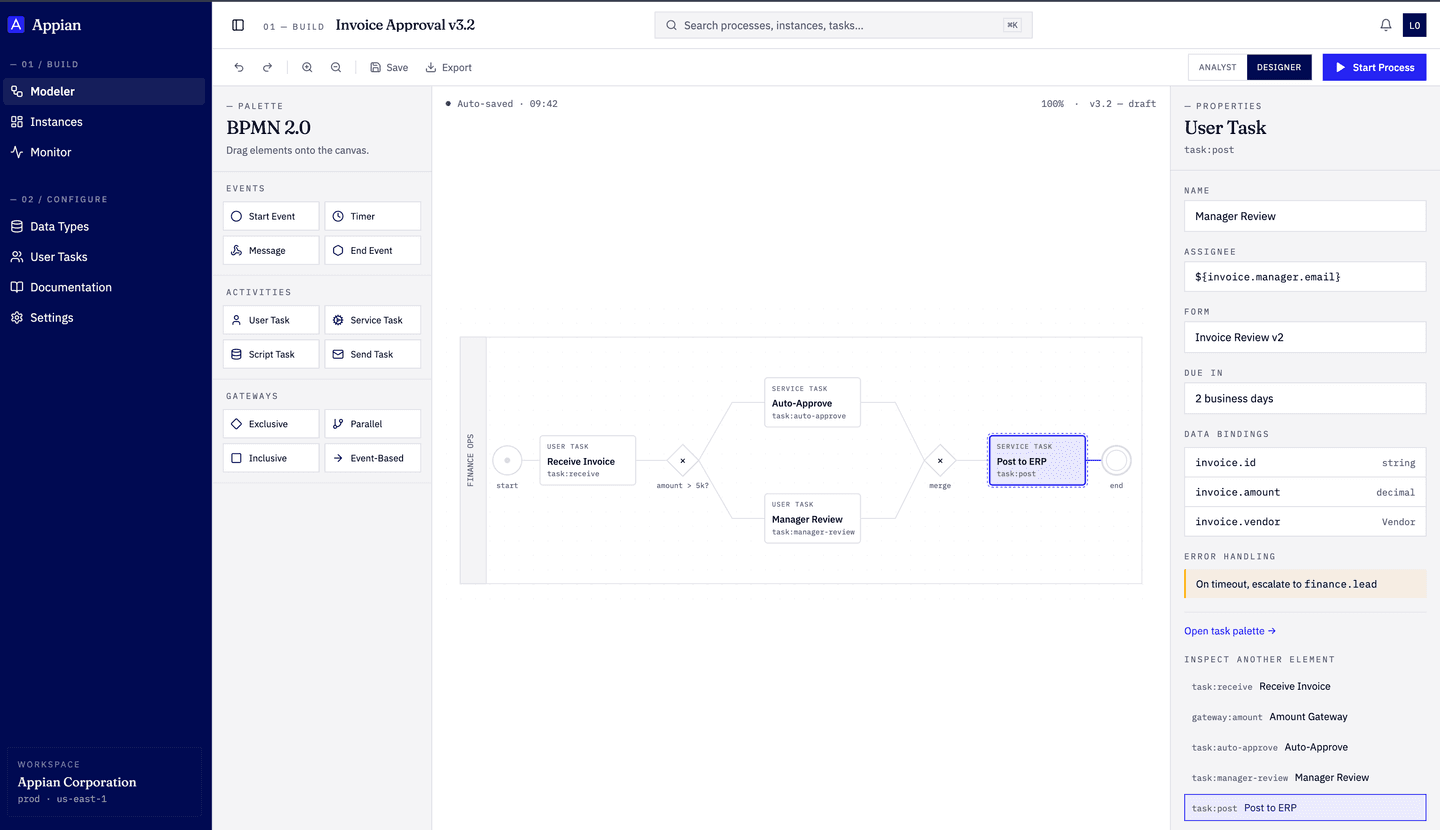
Task: Open the Form selector showing Invoice Review v2
Action: pos(1304,337)
